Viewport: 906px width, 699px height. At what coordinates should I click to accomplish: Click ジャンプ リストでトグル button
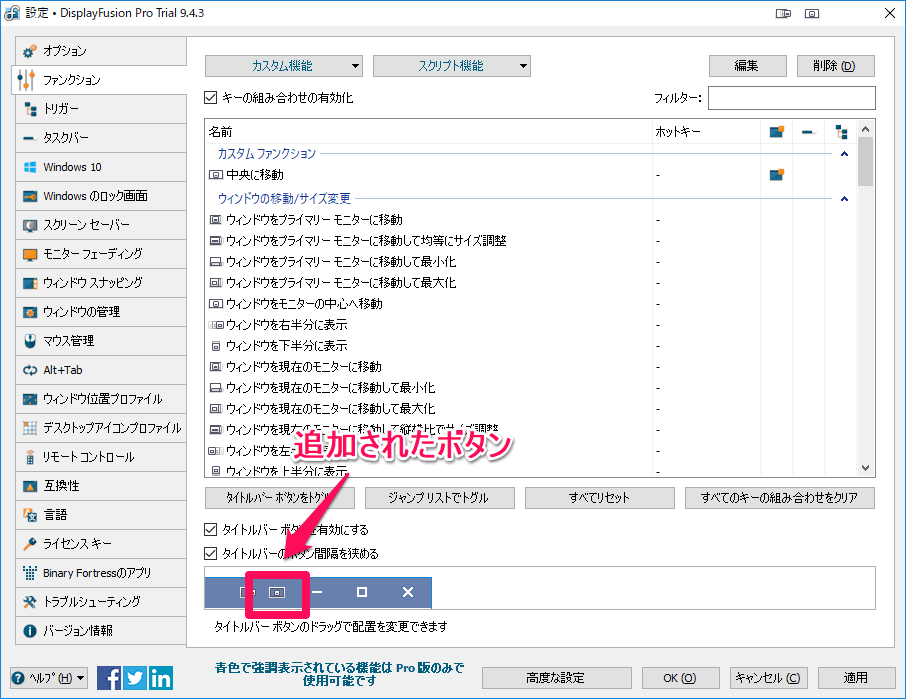(x=440, y=498)
